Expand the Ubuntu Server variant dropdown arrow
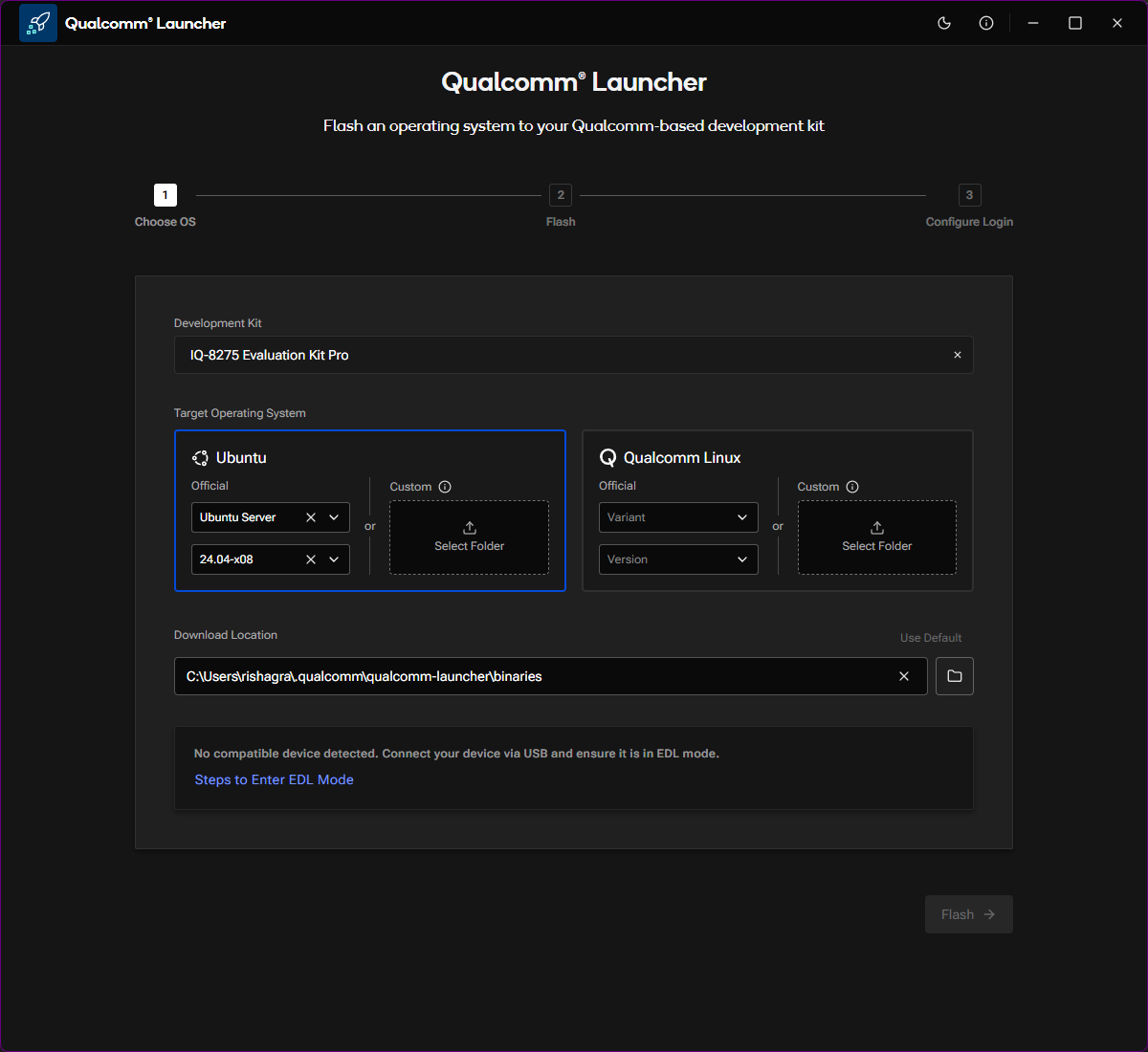The width and height of the screenshot is (1148, 1052). [x=334, y=517]
